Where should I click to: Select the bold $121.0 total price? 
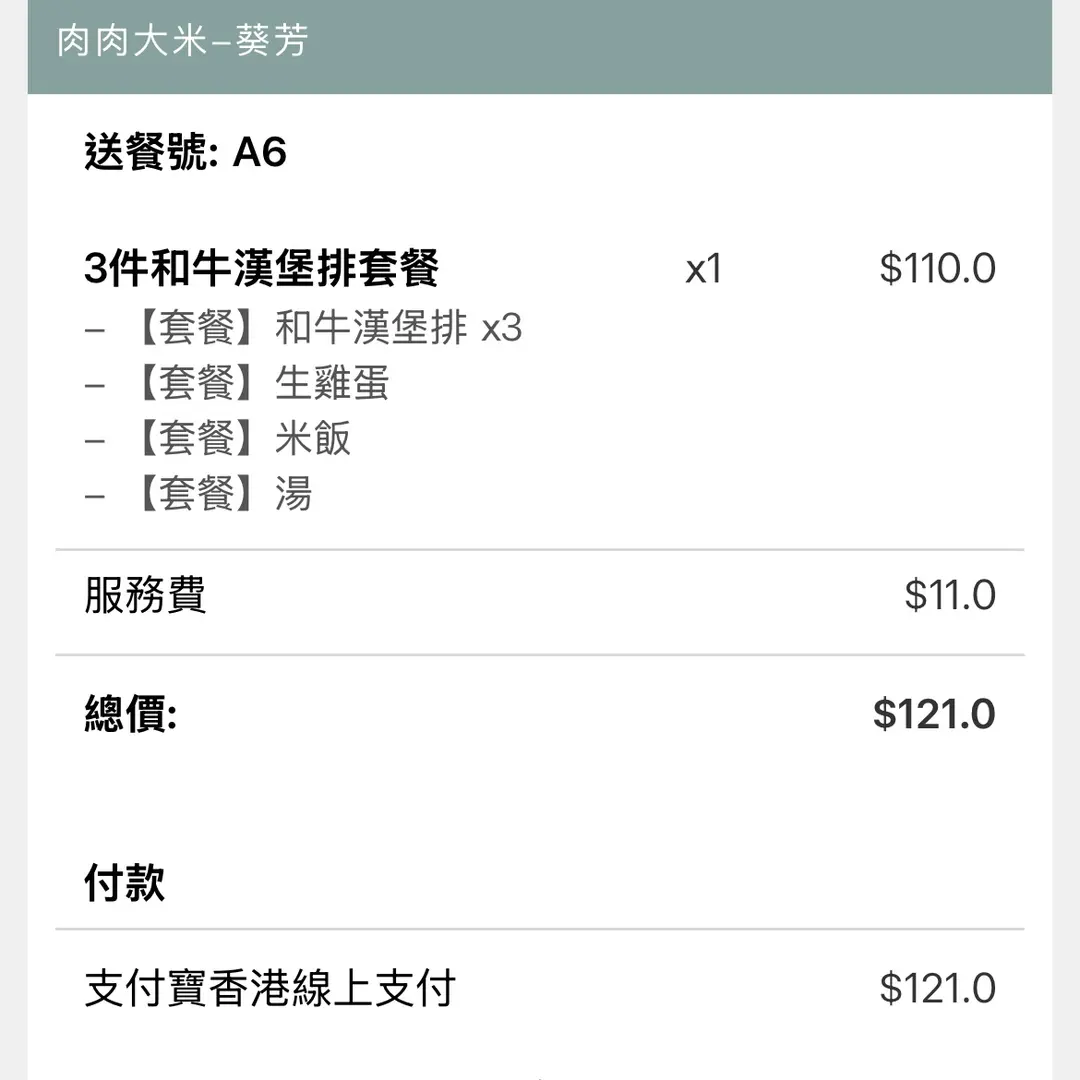coord(934,715)
